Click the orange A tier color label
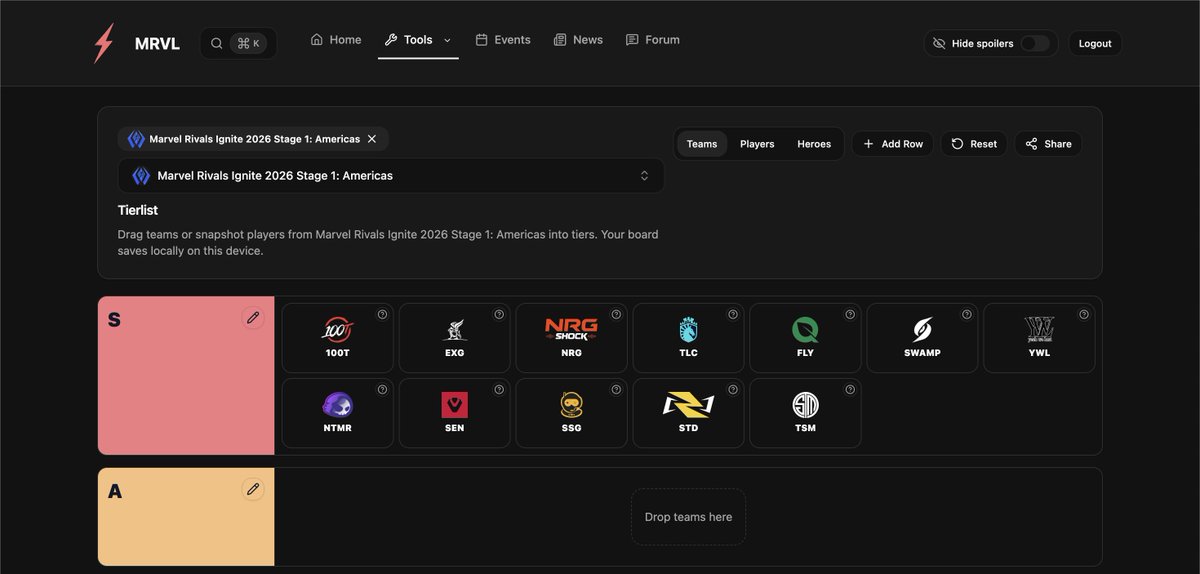This screenshot has height=574, width=1200. pyautogui.click(x=186, y=516)
